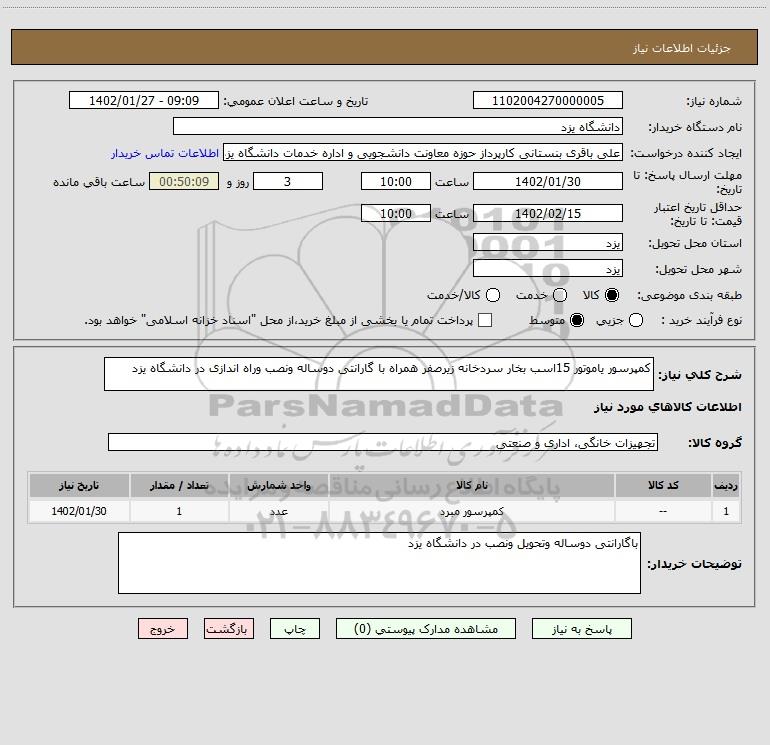Viewport: 770px width, 745px height.
Task: Click the خروج exit button
Action: click(163, 629)
